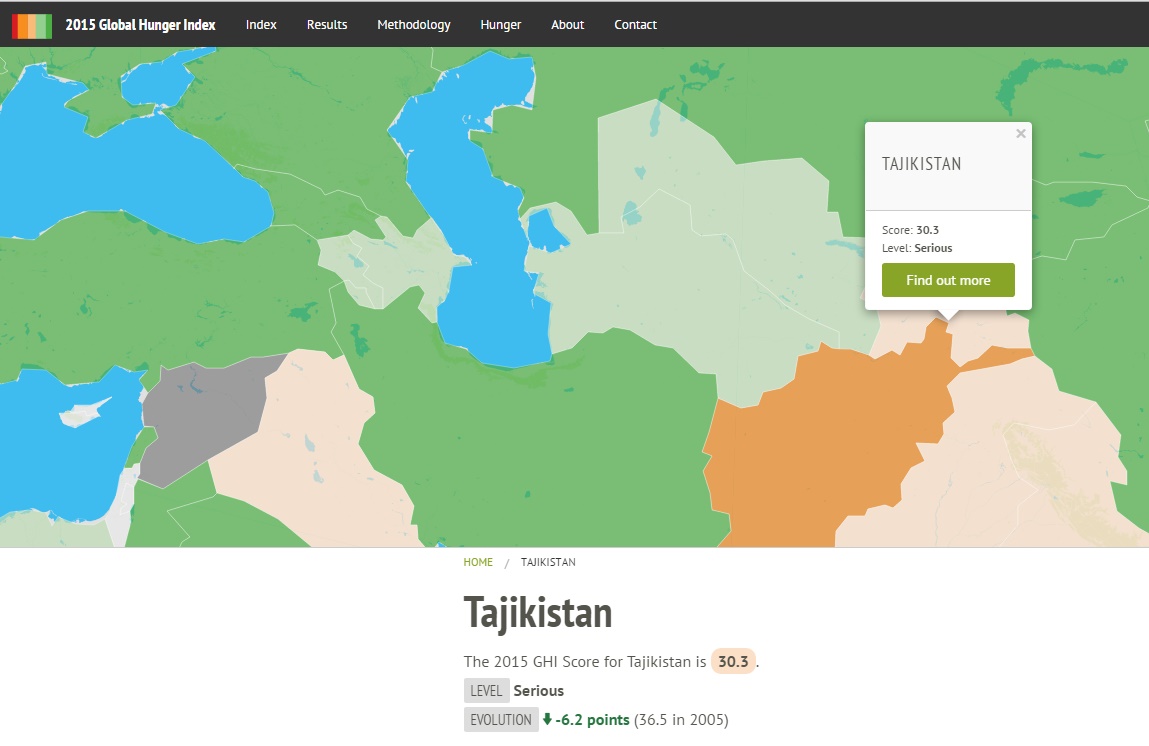1149x746 pixels.
Task: Select the orange Afghanistan region on map
Action: [820, 440]
